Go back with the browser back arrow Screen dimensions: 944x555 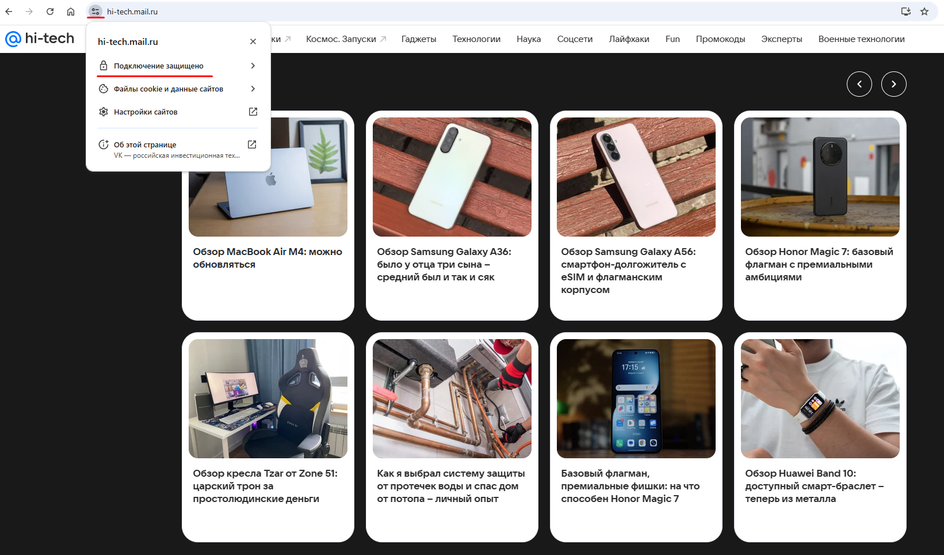8,11
